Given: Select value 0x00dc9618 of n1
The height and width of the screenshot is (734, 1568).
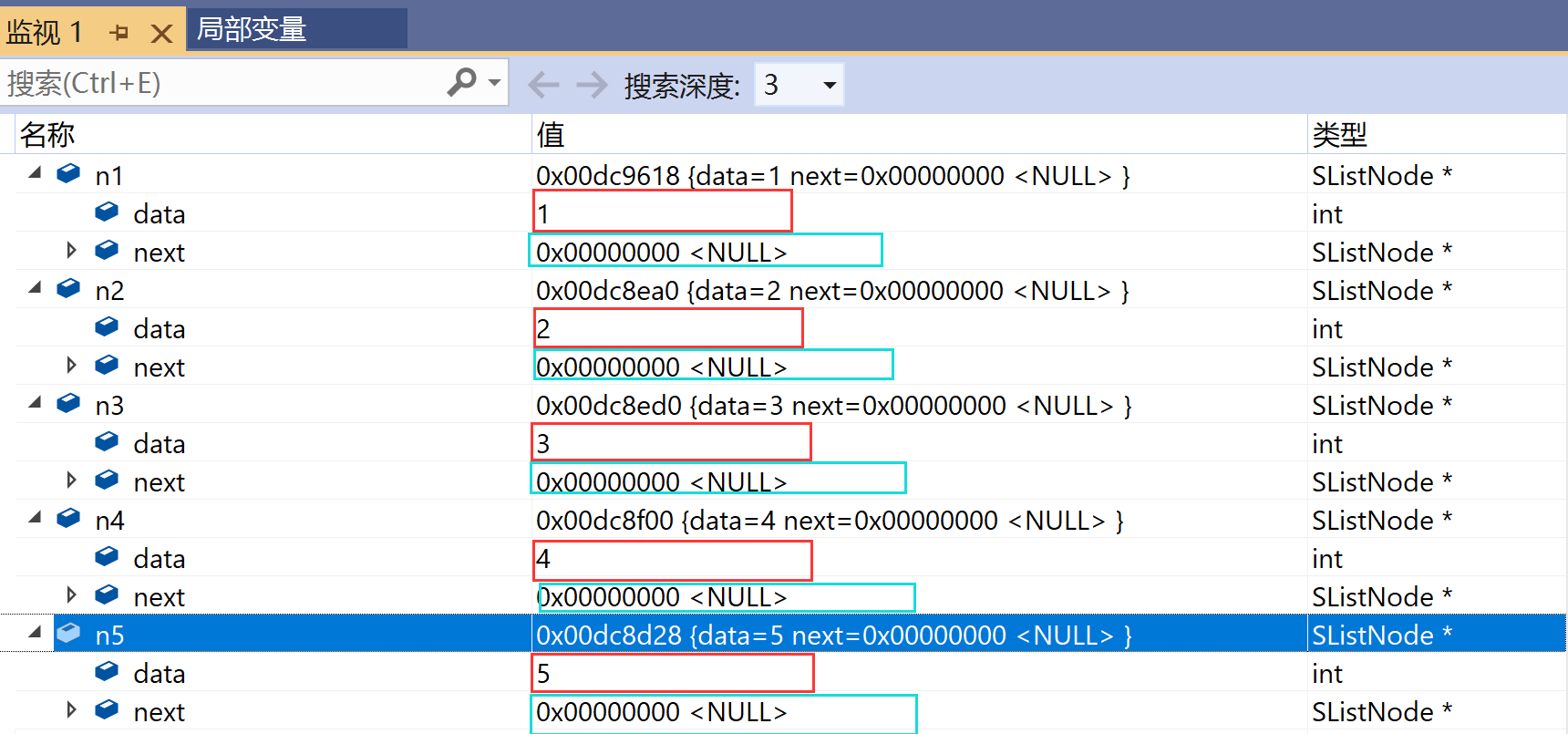Looking at the screenshot, I should pos(608,176).
